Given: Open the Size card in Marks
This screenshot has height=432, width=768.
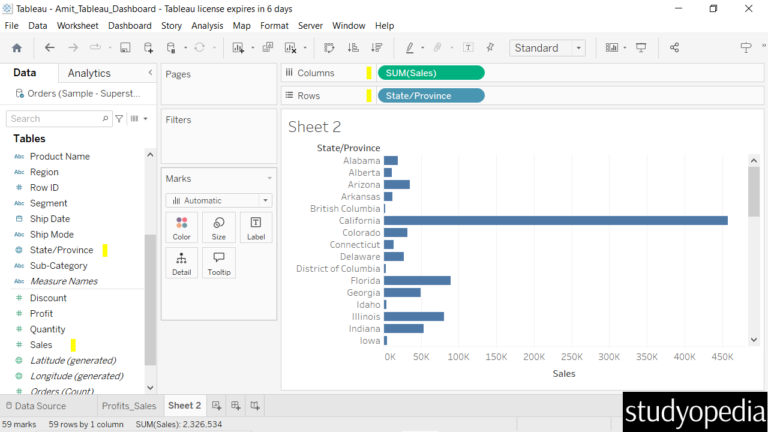Looking at the screenshot, I should click(x=219, y=228).
